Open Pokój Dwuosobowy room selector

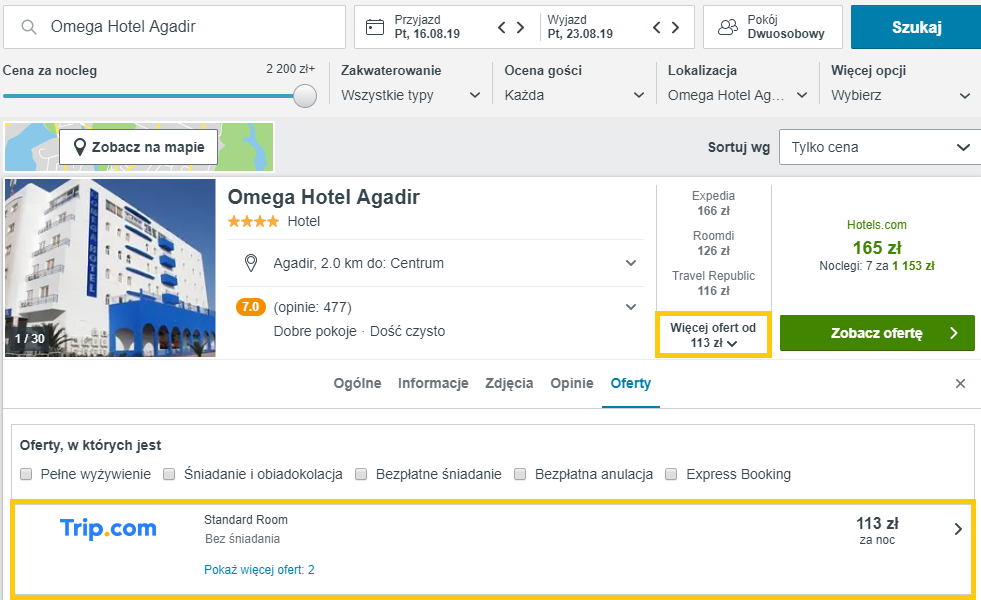[x=773, y=27]
